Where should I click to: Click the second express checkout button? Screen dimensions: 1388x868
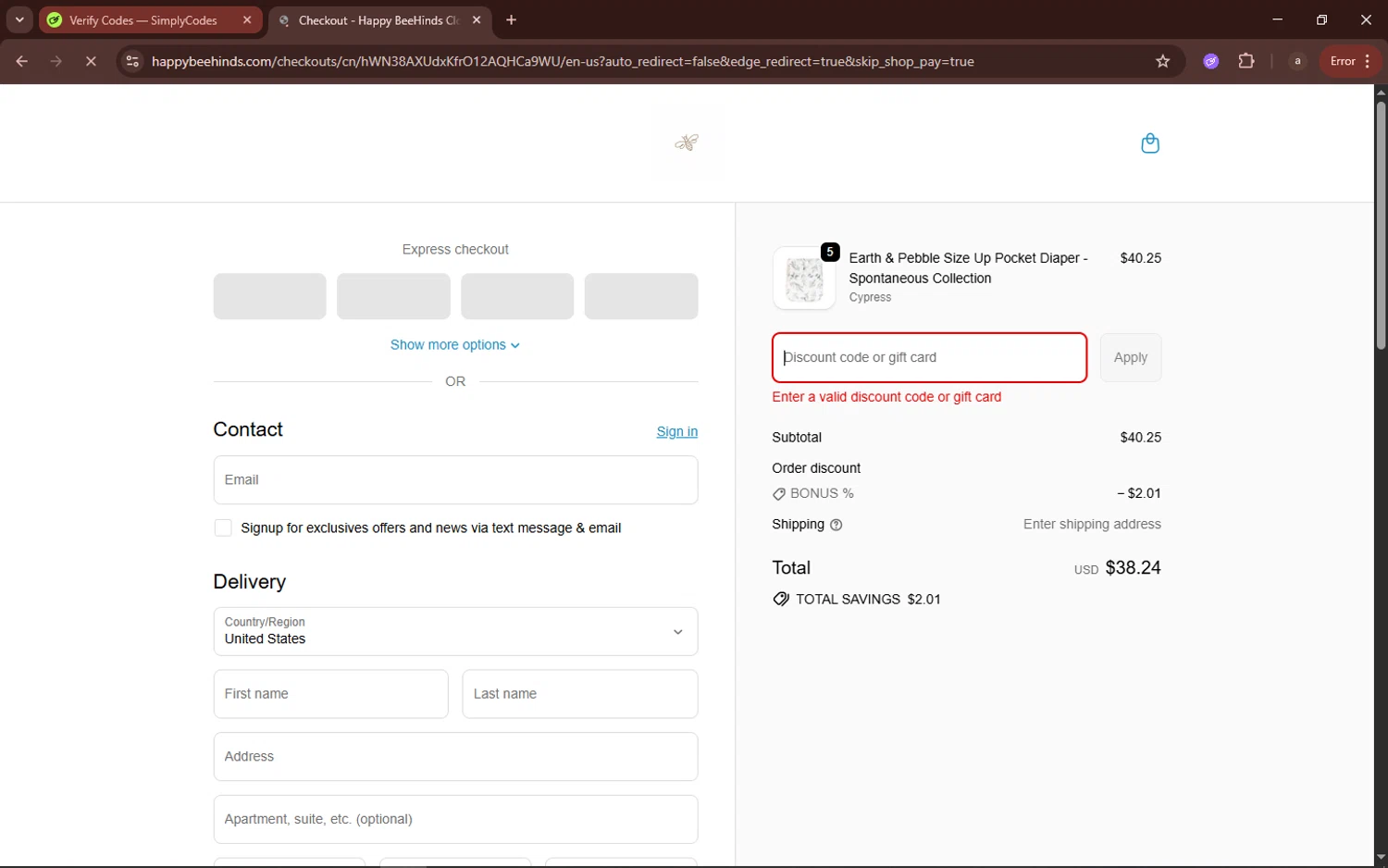tap(393, 296)
